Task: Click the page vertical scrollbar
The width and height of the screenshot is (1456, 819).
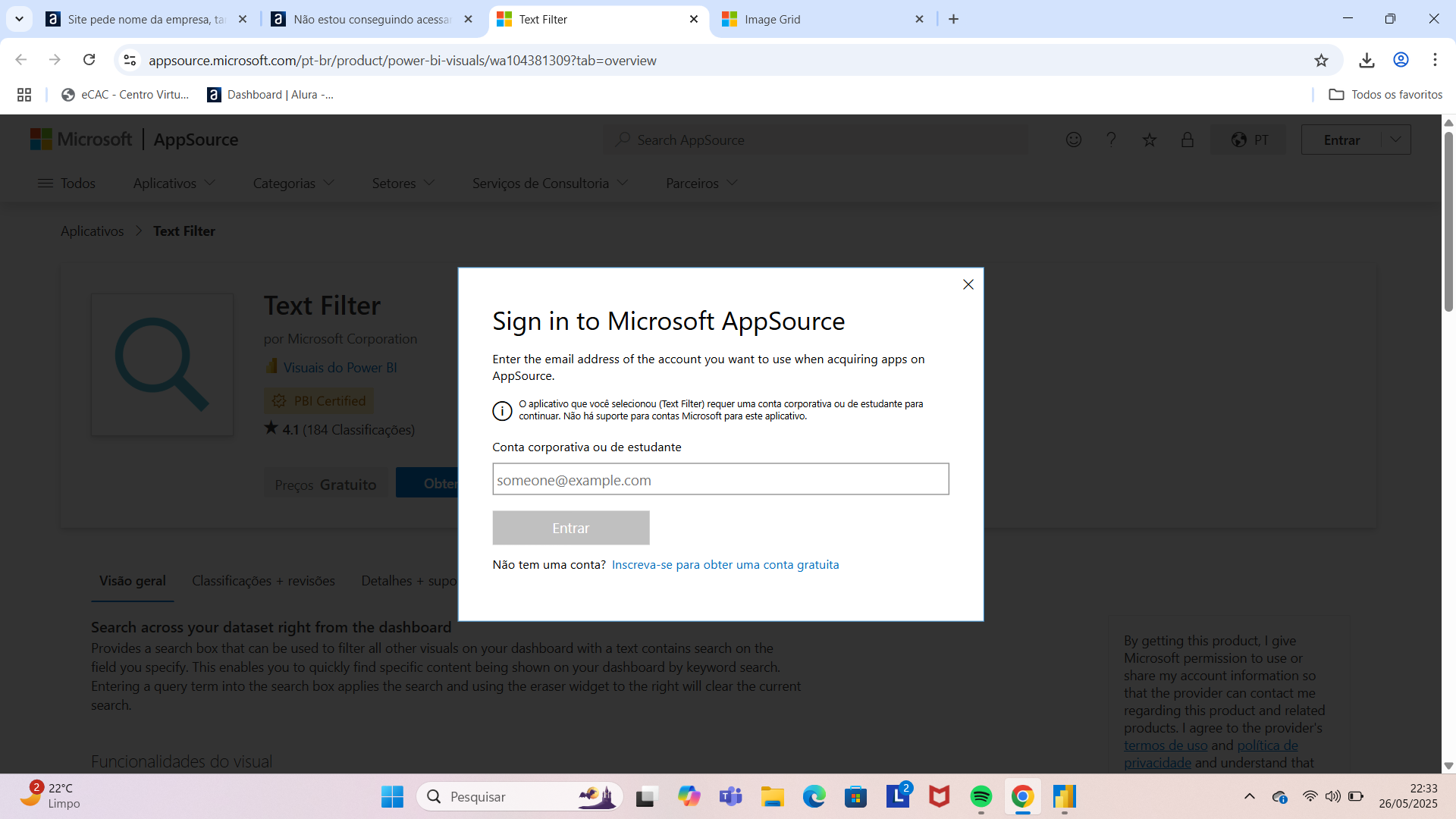Action: point(1448,221)
